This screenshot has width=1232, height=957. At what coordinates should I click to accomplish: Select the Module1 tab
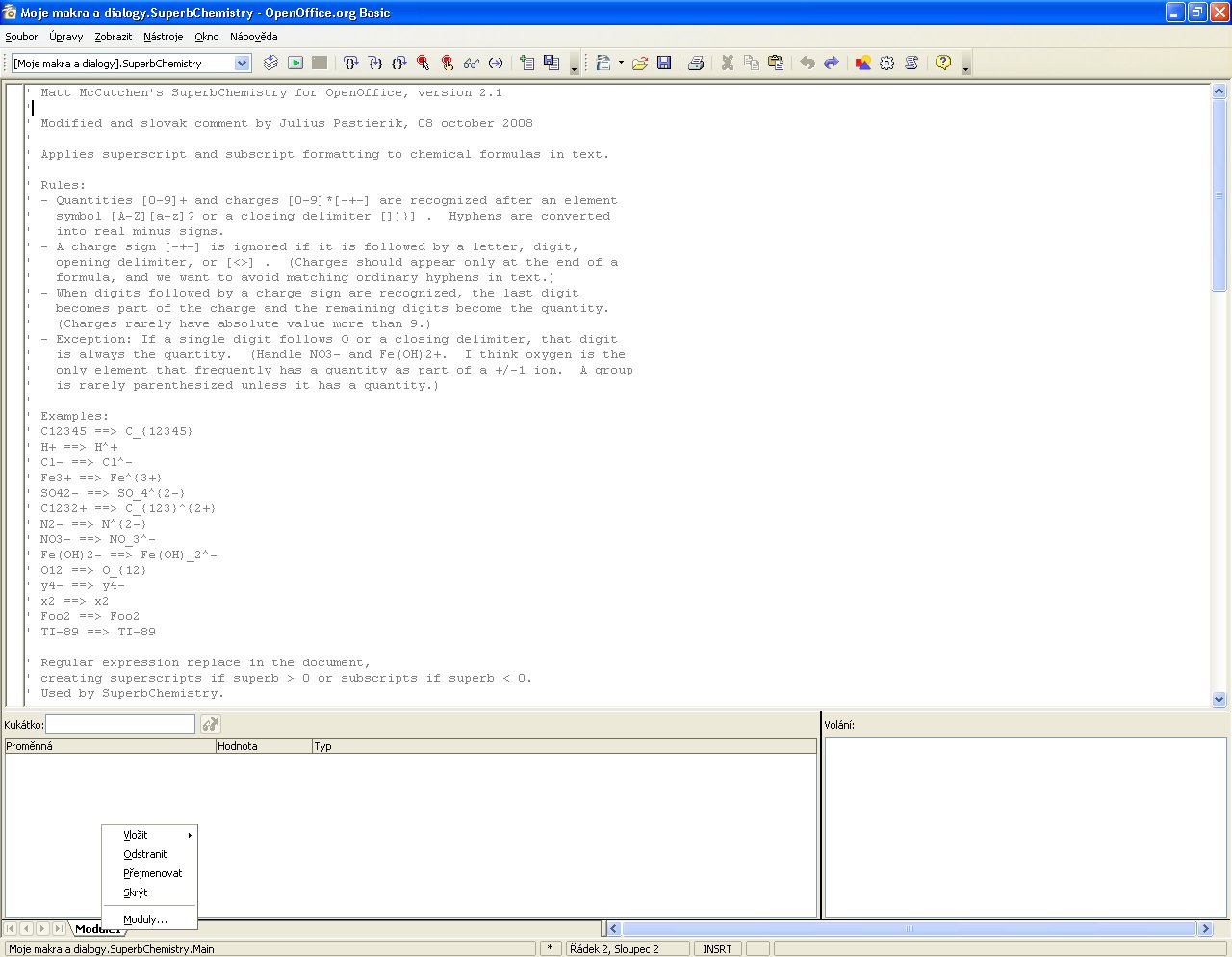(x=99, y=929)
